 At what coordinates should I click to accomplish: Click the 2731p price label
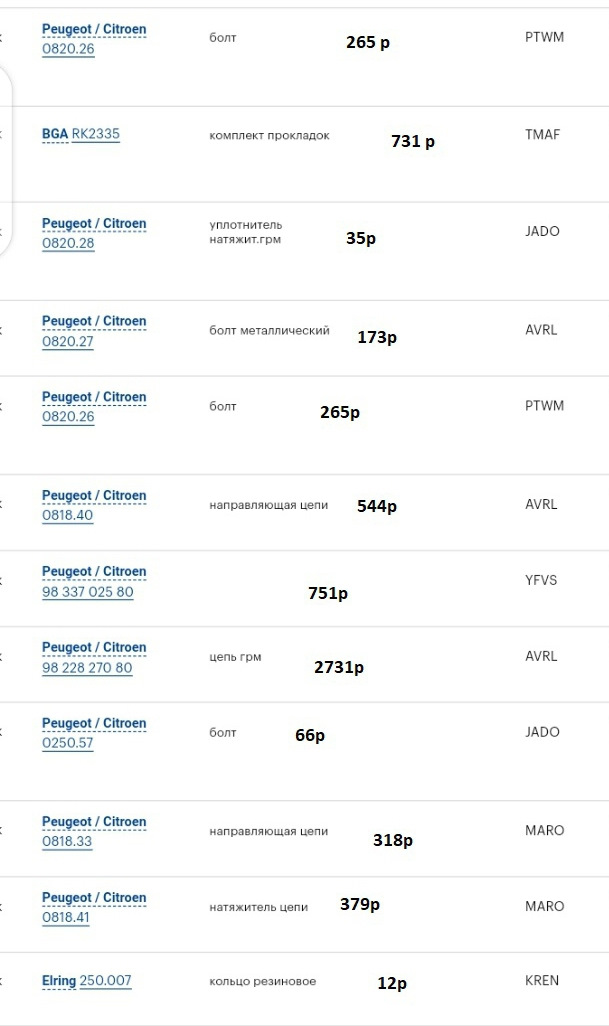pos(339,667)
